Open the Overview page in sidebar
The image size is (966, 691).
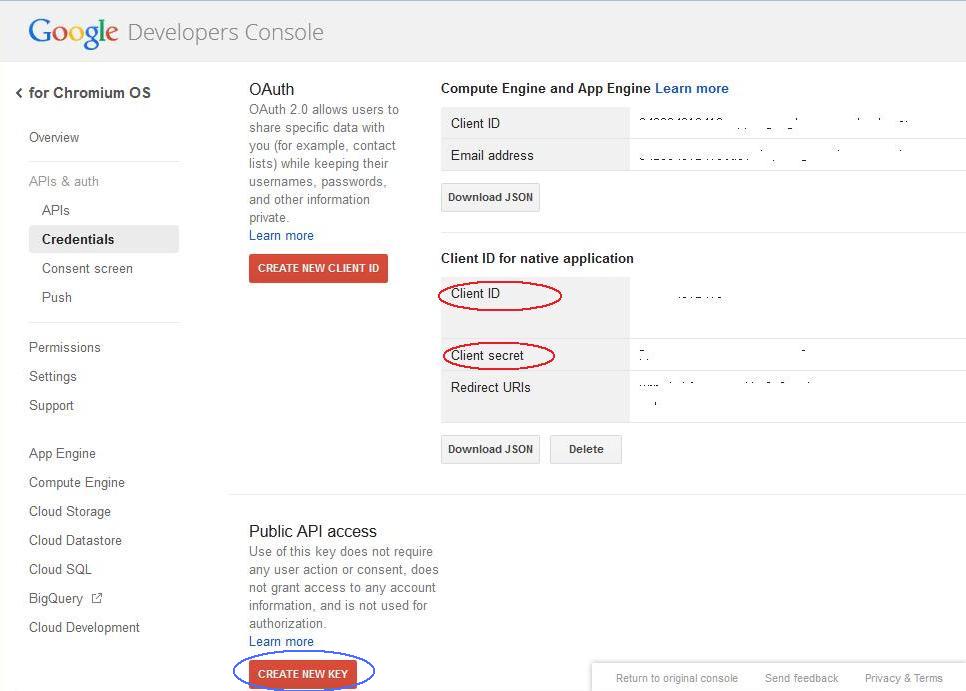[x=54, y=137]
